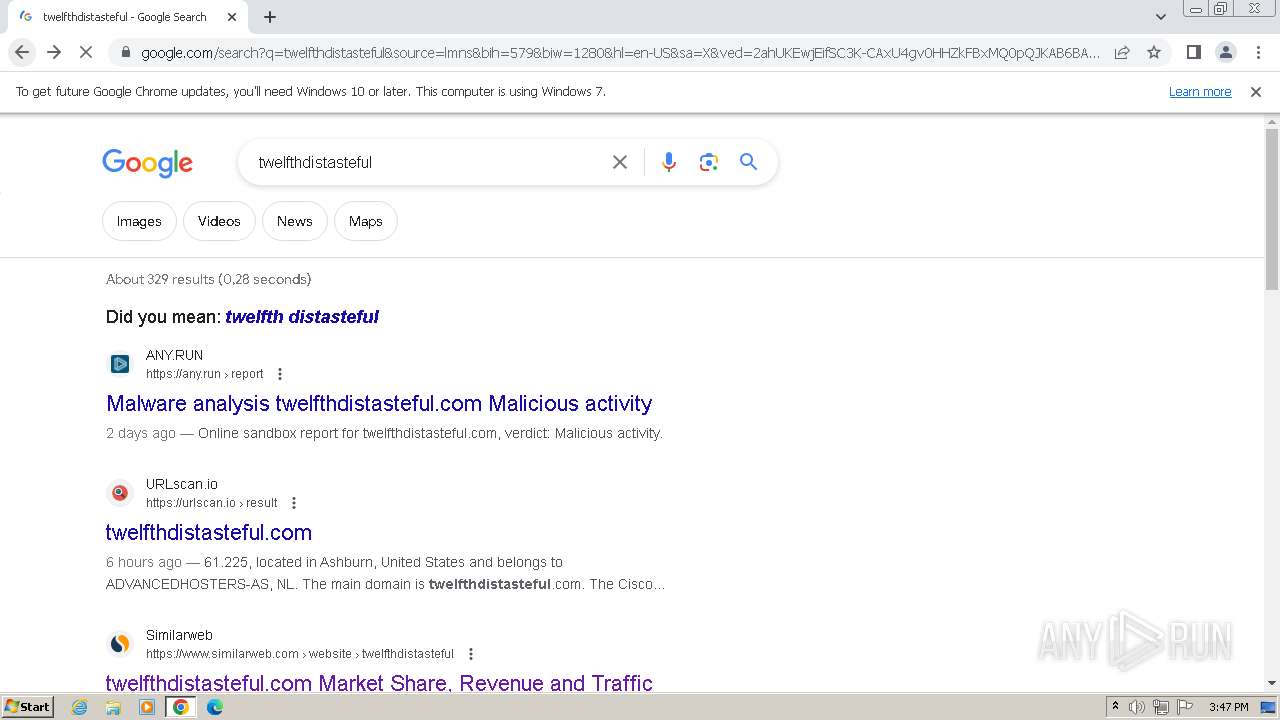Open site info padlock in address bar
This screenshot has height=720, width=1280.
coord(125,53)
